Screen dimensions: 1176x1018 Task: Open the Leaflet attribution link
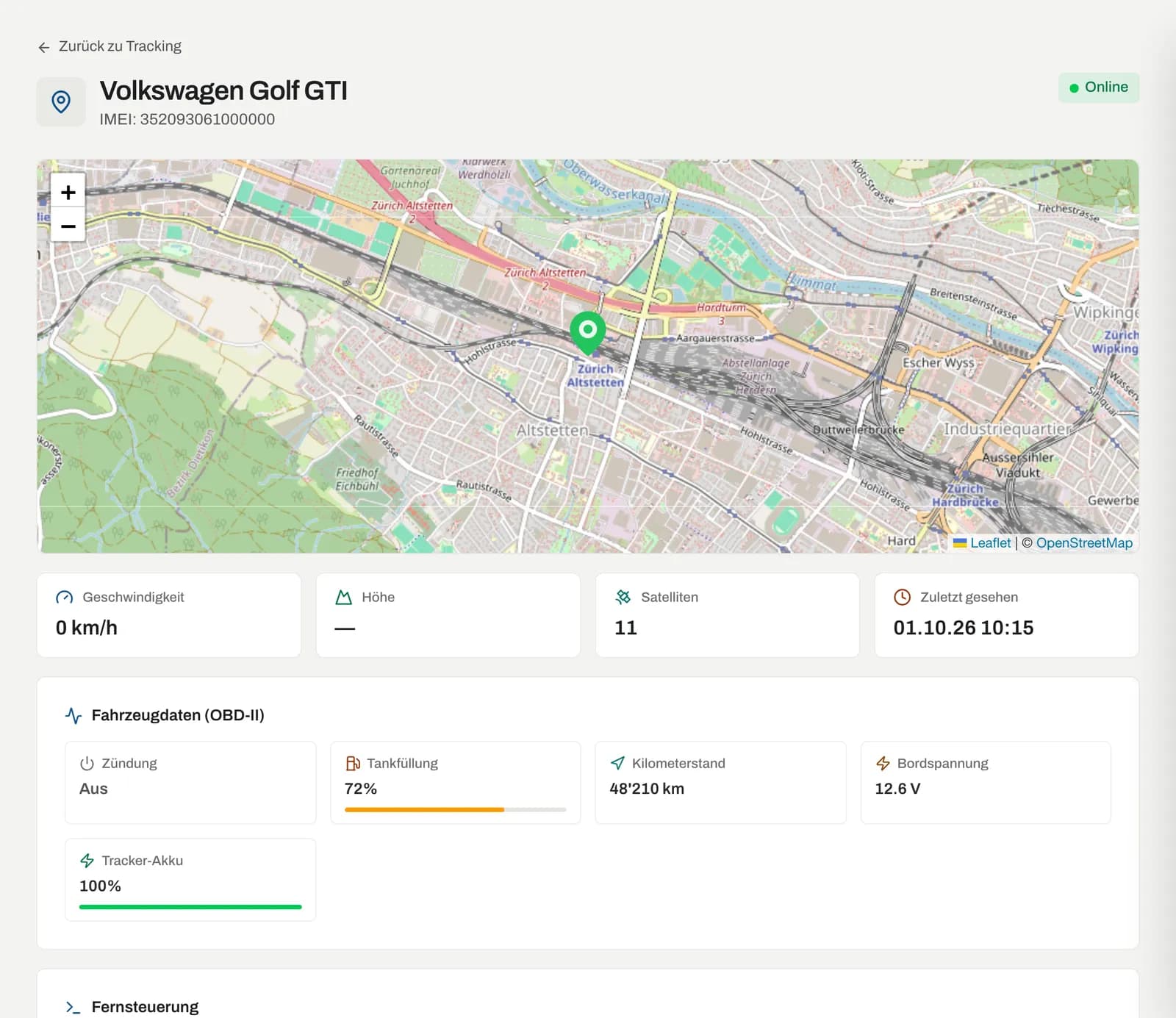(990, 543)
